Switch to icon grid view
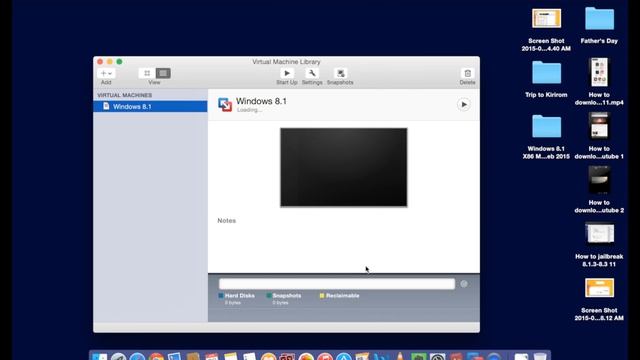The image size is (640, 360). coord(147,73)
